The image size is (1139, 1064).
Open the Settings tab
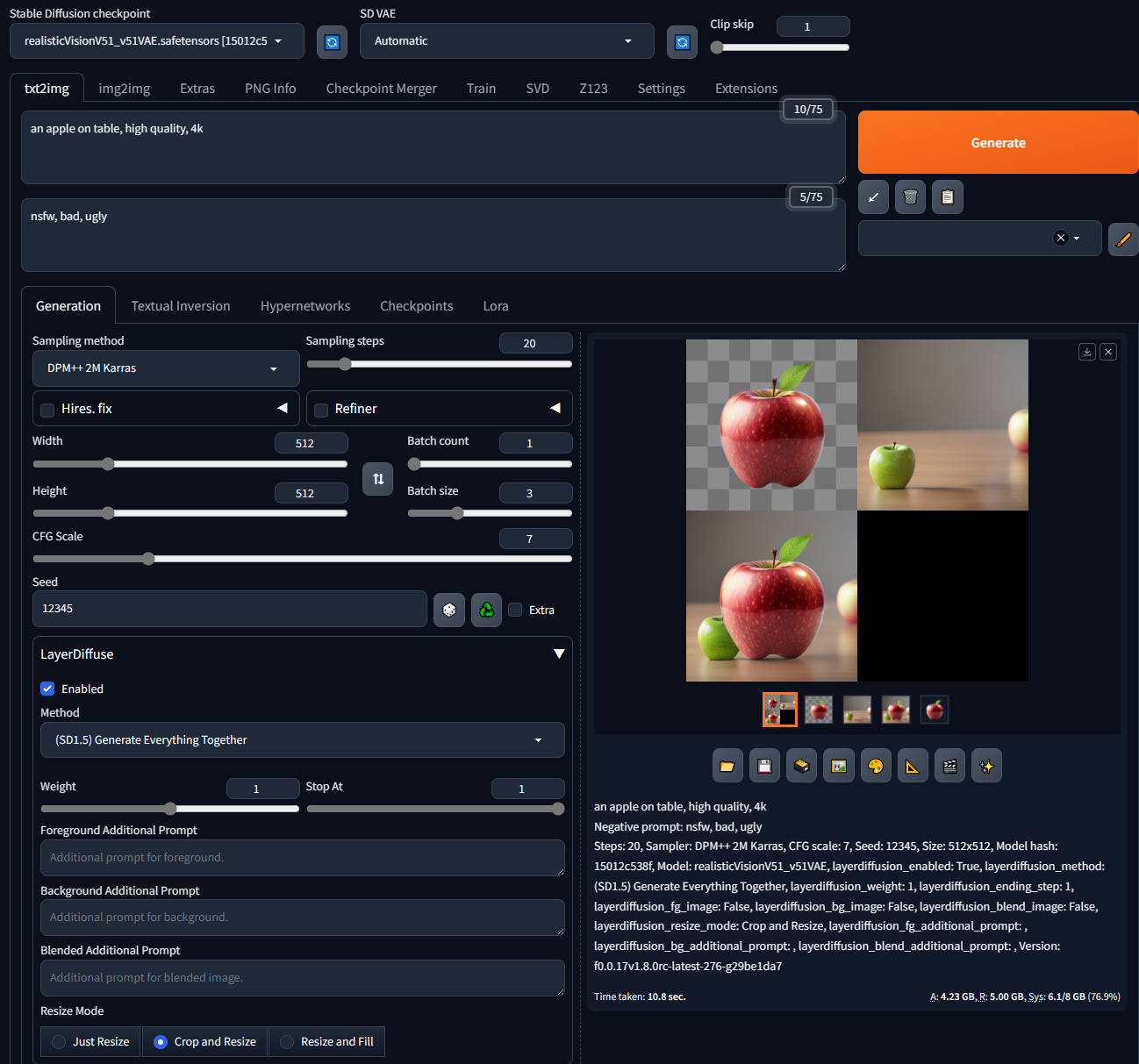click(662, 89)
